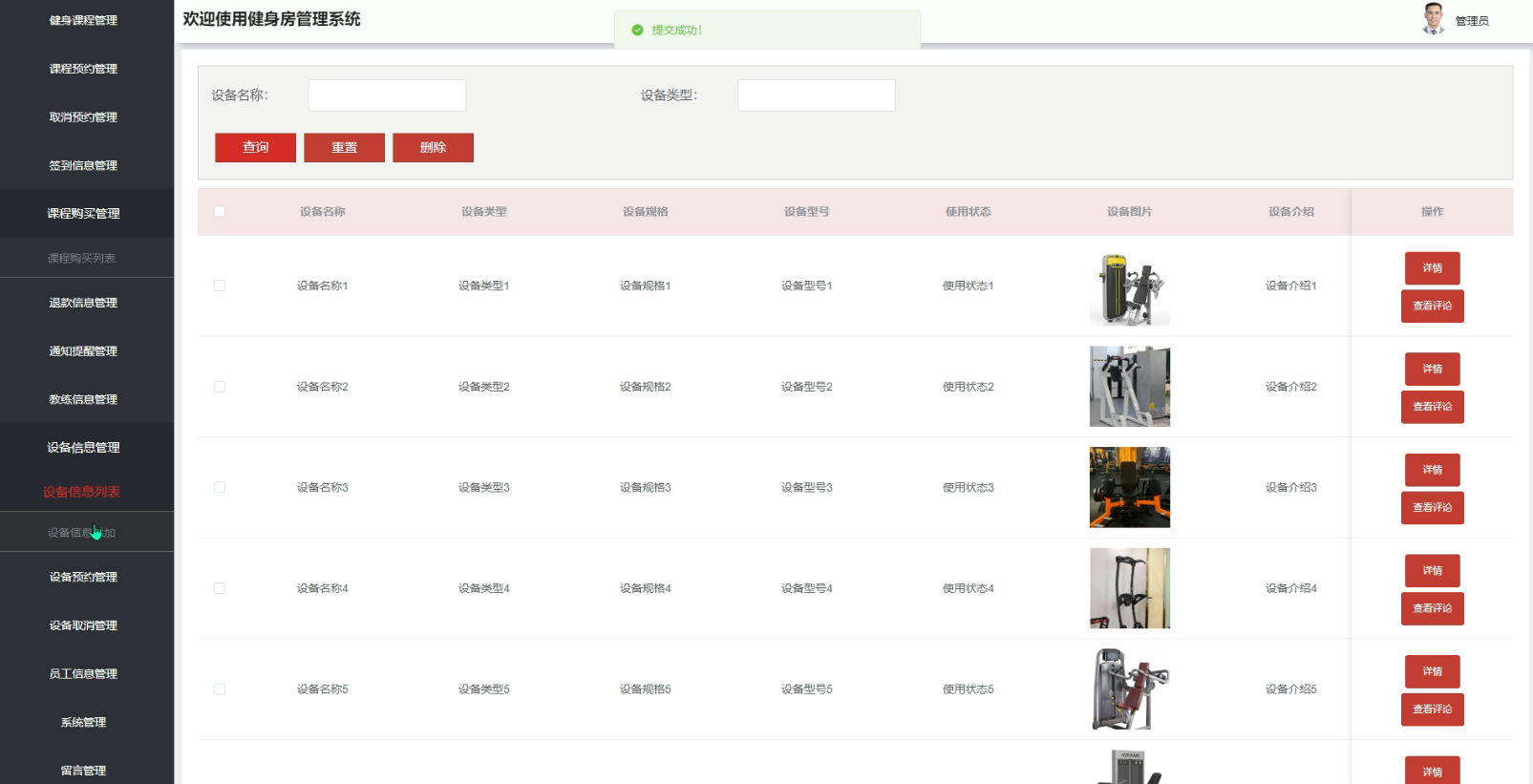
Task: Click the 设备规格1 table cell
Action: point(646,286)
